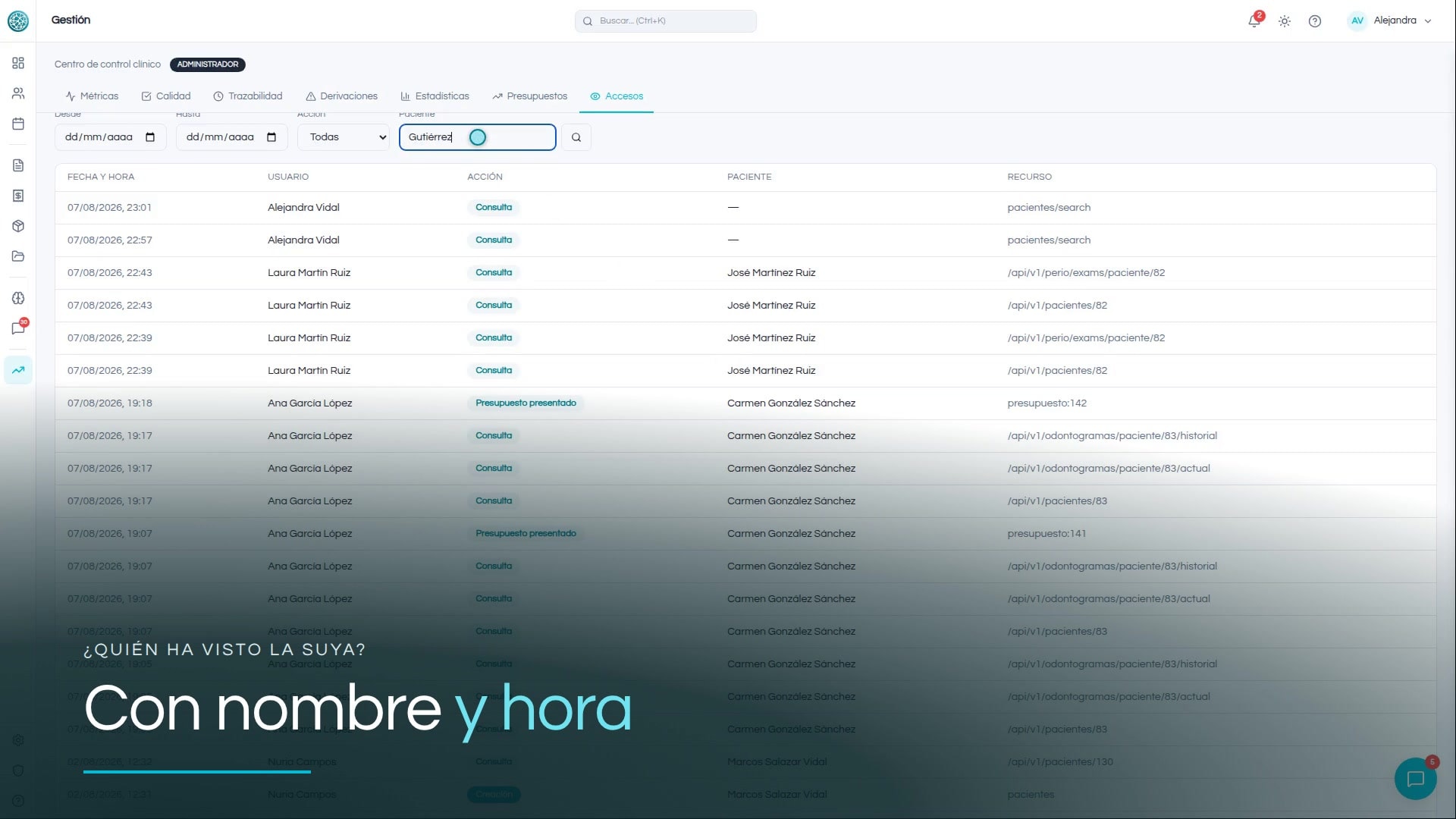Click the Desde date input field
This screenshot has width=1456, height=819.
[110, 137]
